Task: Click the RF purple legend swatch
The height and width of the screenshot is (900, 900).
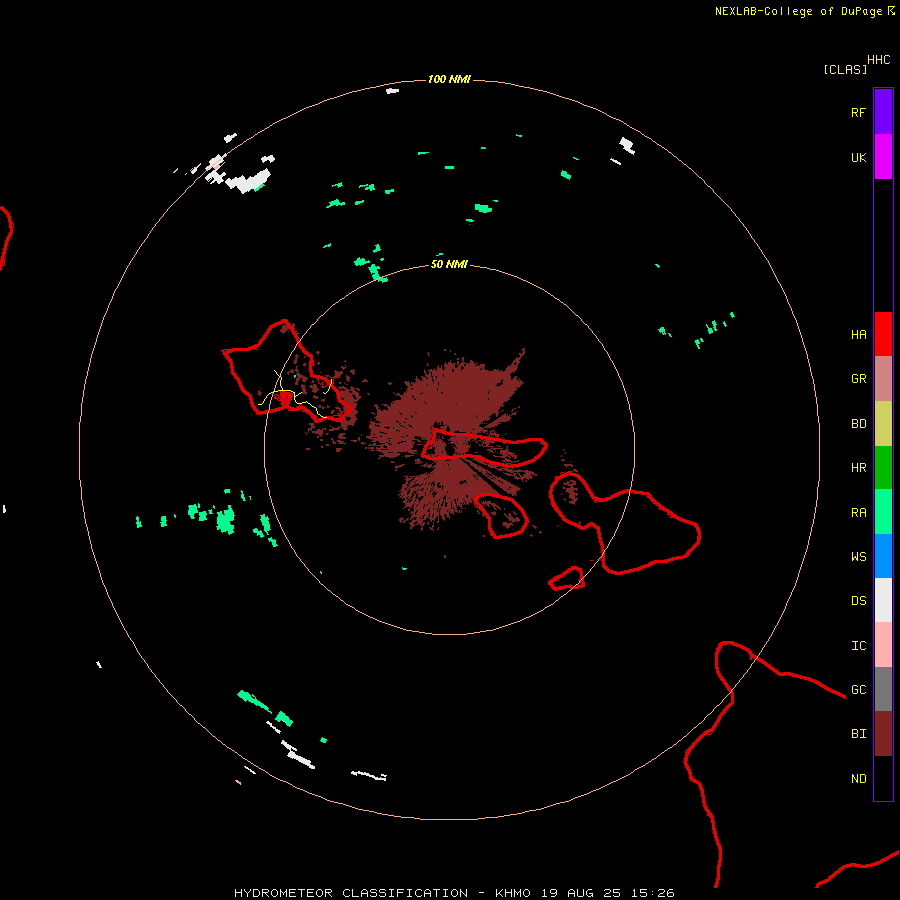Action: pyautogui.click(x=883, y=112)
